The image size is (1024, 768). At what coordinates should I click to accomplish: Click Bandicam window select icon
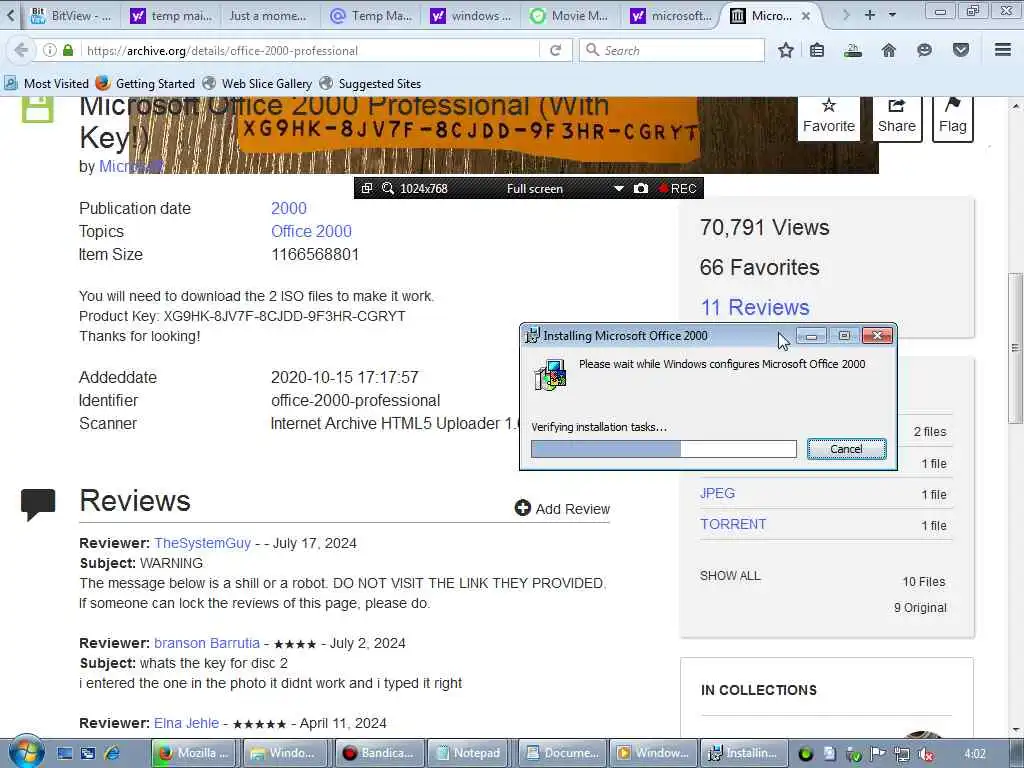click(367, 189)
